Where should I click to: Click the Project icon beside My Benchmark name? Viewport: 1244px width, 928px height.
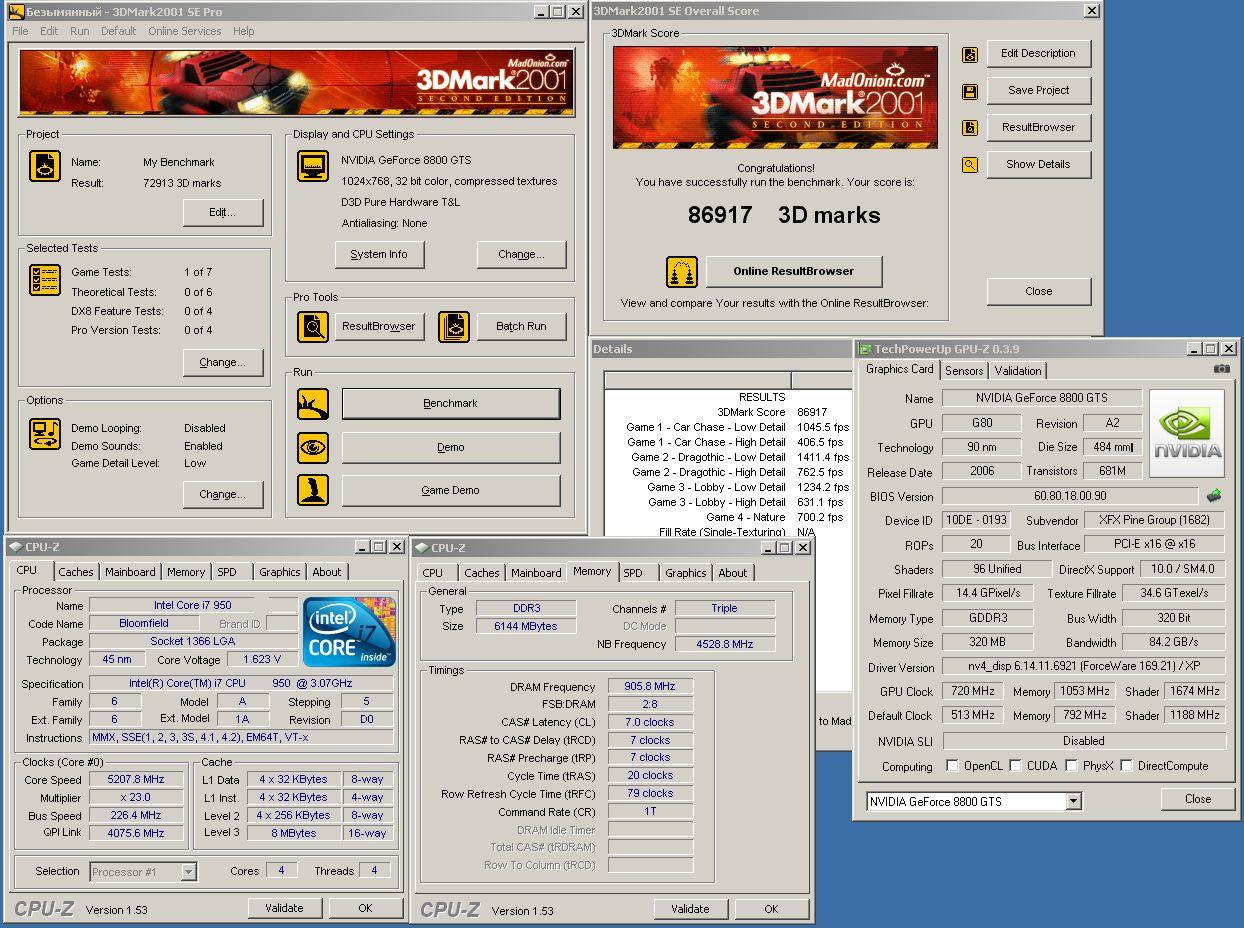tap(45, 166)
